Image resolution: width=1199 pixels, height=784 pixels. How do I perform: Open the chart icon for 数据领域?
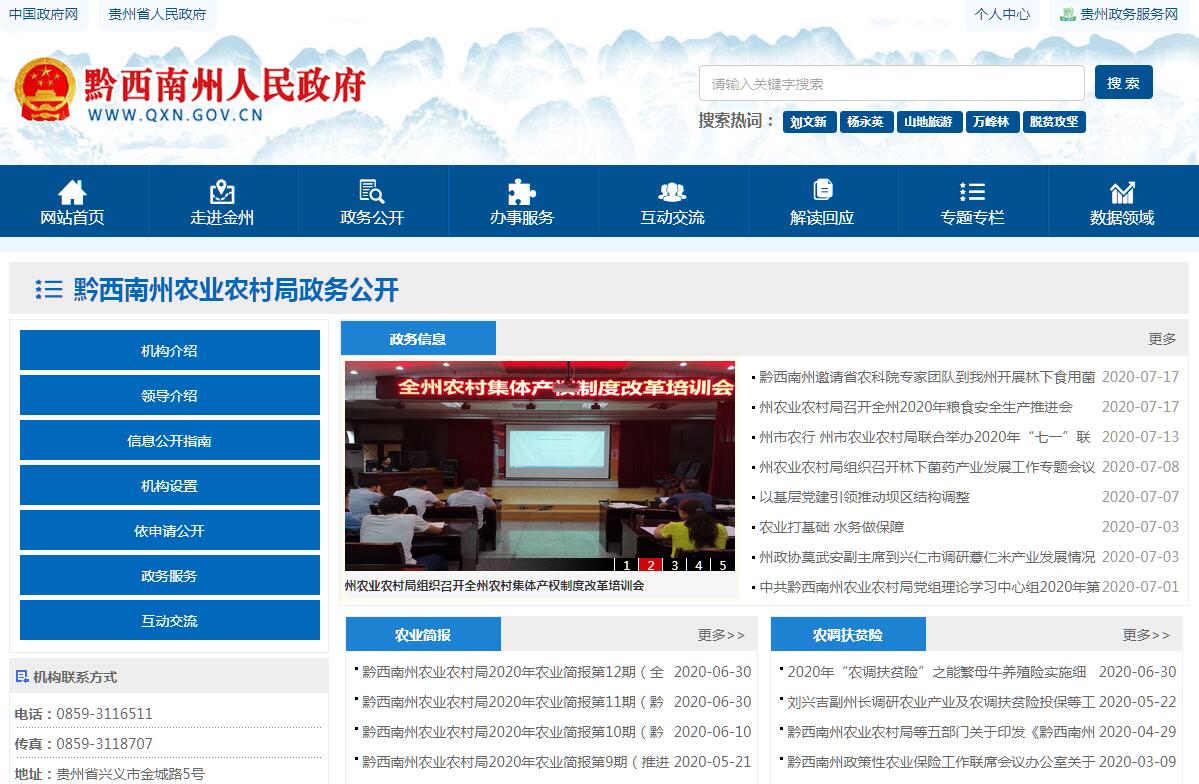(1122, 192)
